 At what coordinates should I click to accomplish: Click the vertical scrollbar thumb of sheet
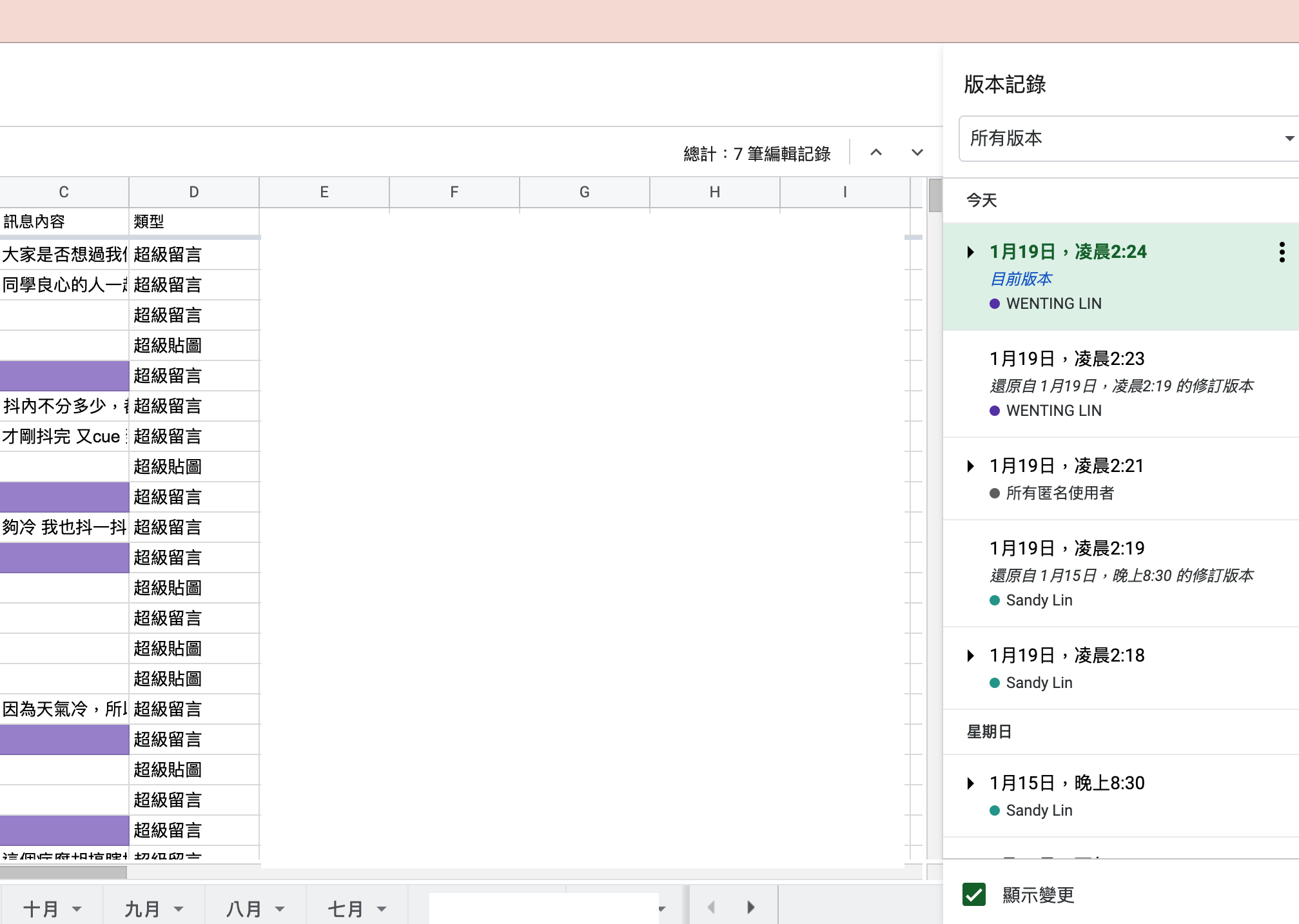[x=935, y=195]
